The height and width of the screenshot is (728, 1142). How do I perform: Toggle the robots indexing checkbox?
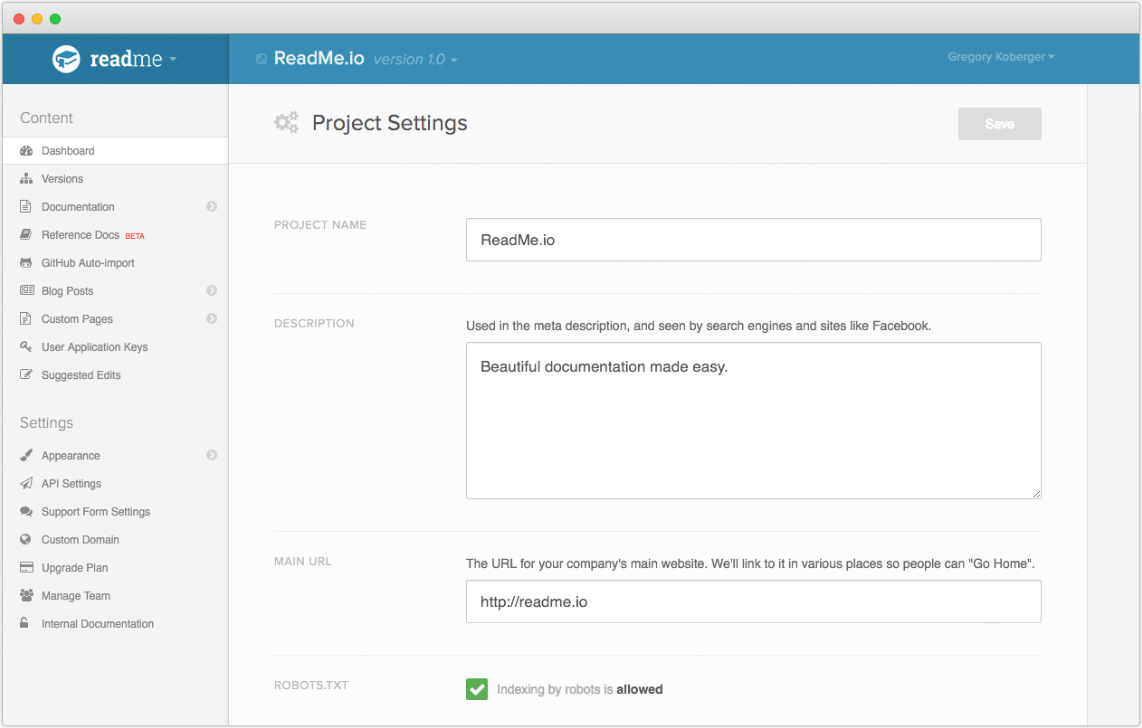[477, 689]
